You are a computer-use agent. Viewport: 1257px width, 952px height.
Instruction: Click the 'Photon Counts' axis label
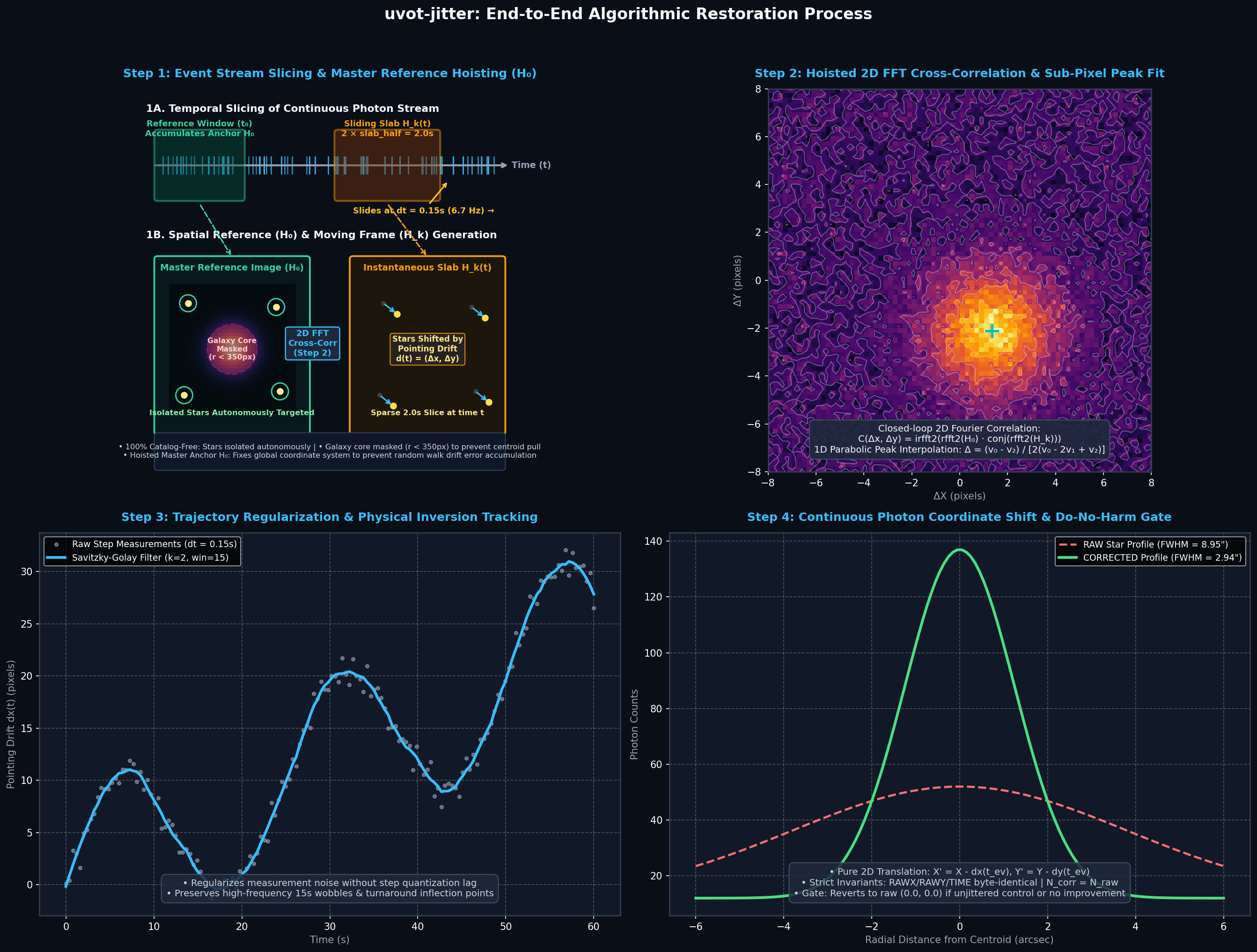click(x=634, y=724)
